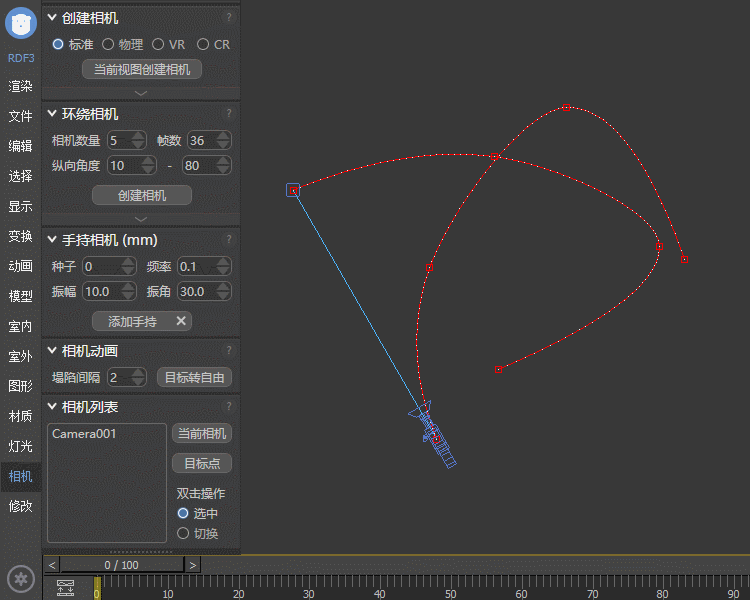Screen dimensions: 750x600
Task: Go to previous frame arrow
Action: 52,565
